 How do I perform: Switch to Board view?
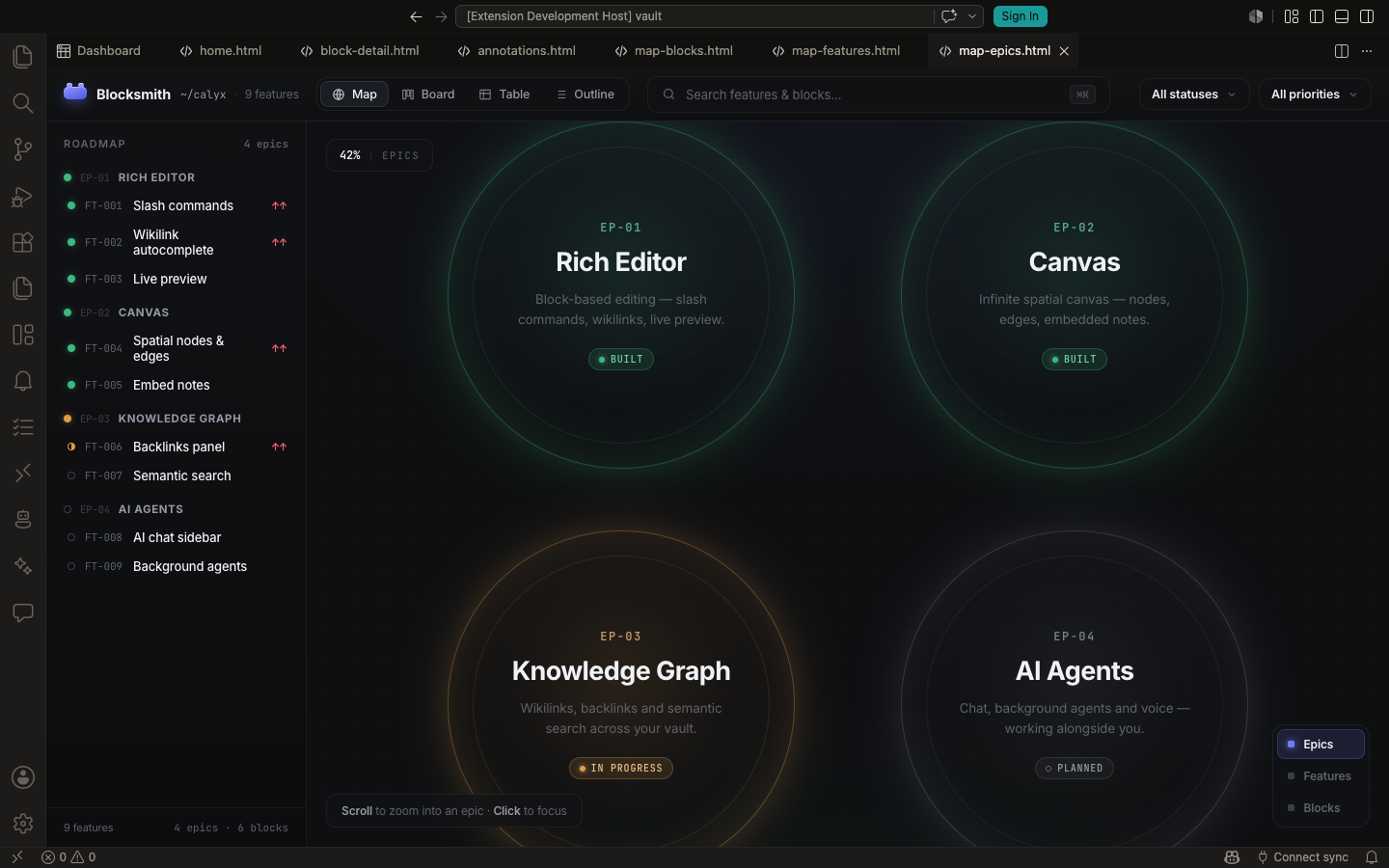[428, 95]
